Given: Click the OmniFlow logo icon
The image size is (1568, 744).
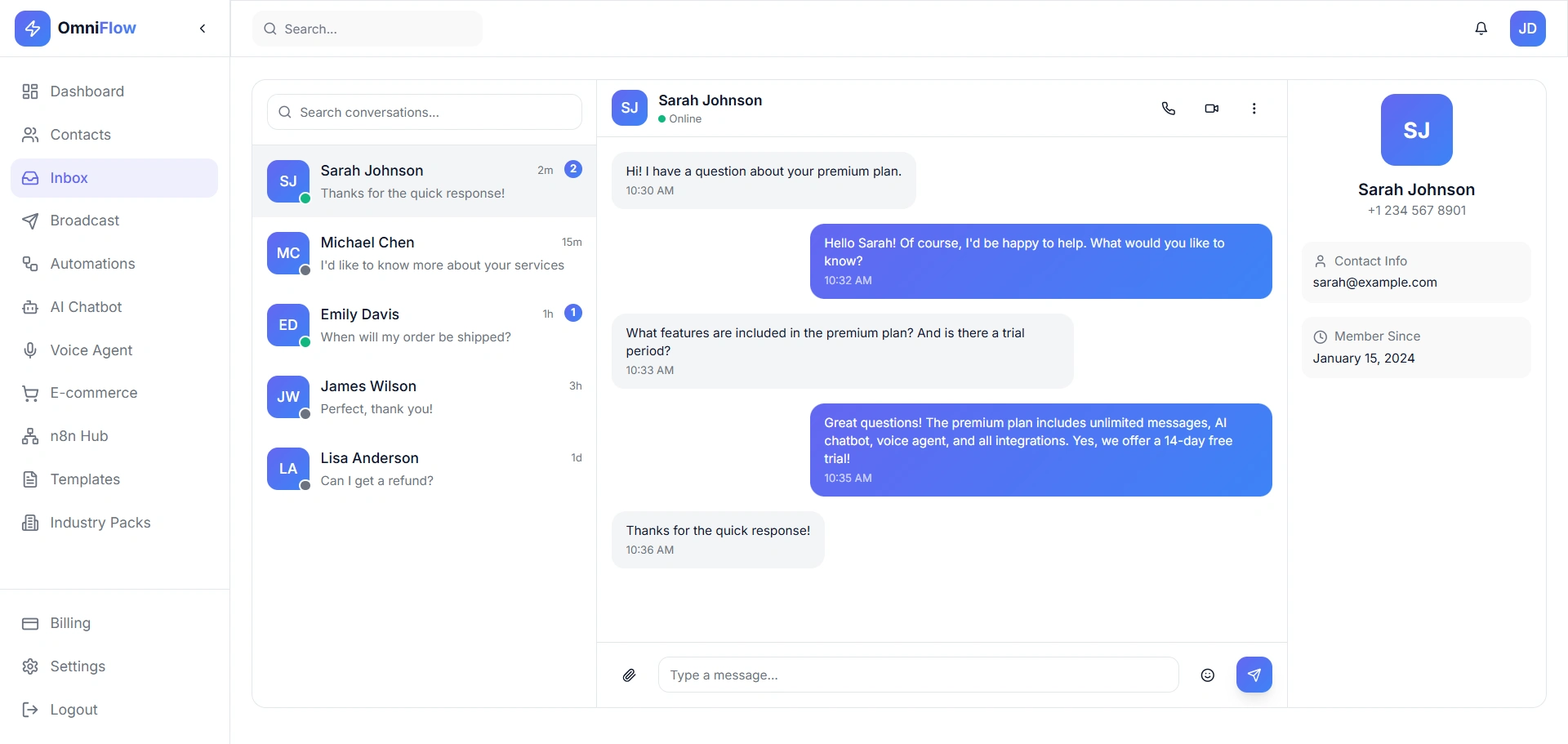Looking at the screenshot, I should pyautogui.click(x=33, y=29).
